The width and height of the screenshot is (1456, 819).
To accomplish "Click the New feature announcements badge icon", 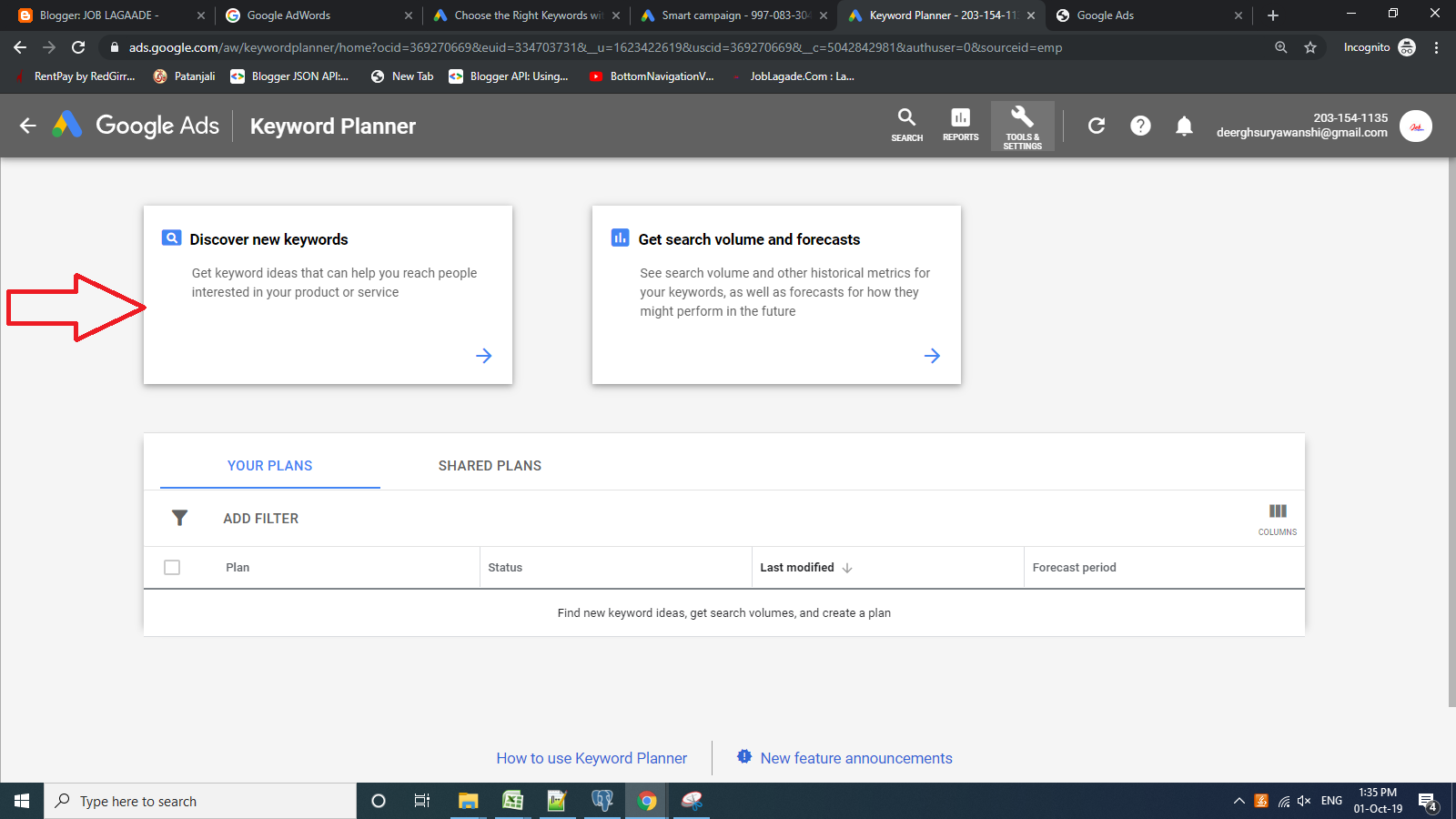I will point(744,757).
